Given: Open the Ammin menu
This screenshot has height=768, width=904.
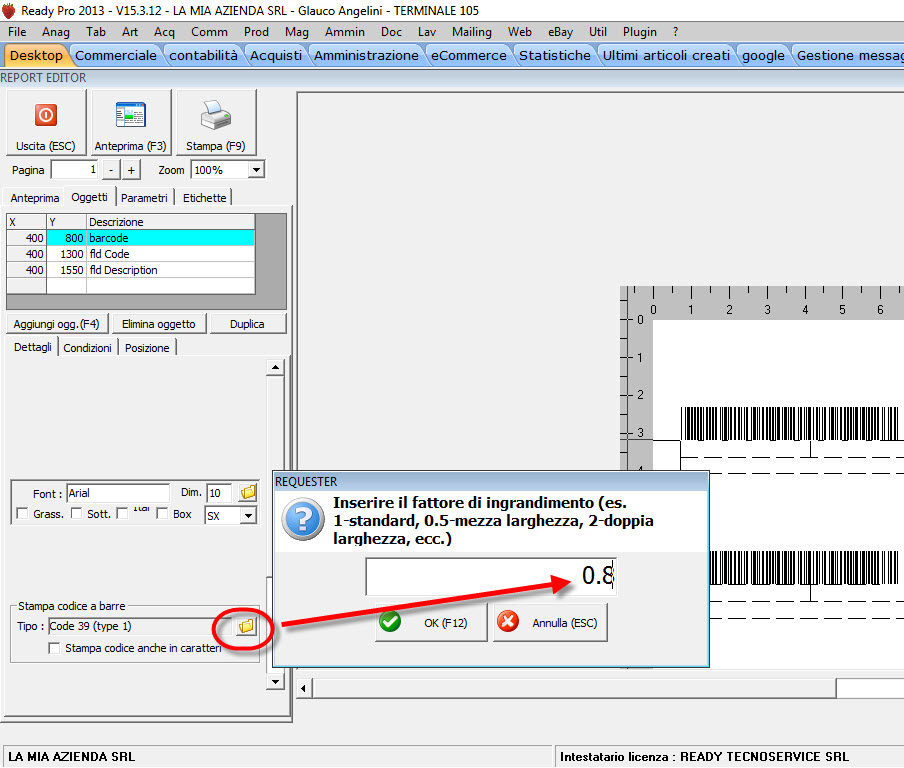Looking at the screenshot, I should [x=345, y=32].
